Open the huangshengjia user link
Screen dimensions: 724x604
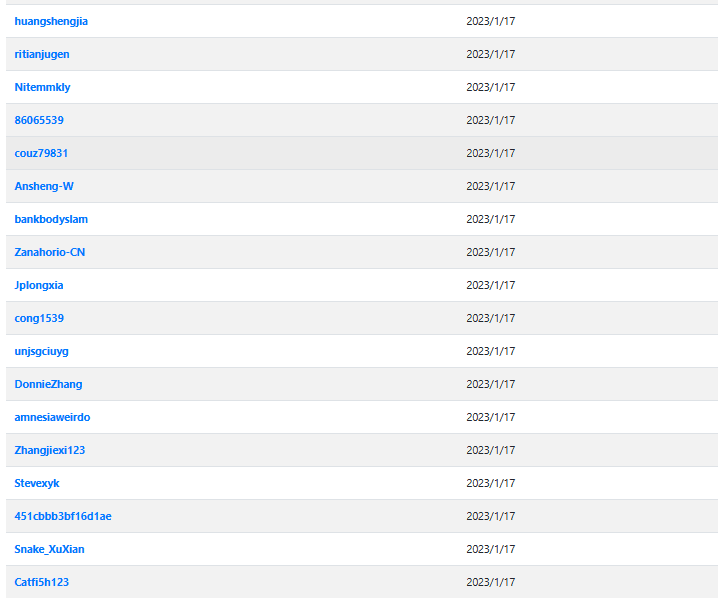click(x=51, y=22)
